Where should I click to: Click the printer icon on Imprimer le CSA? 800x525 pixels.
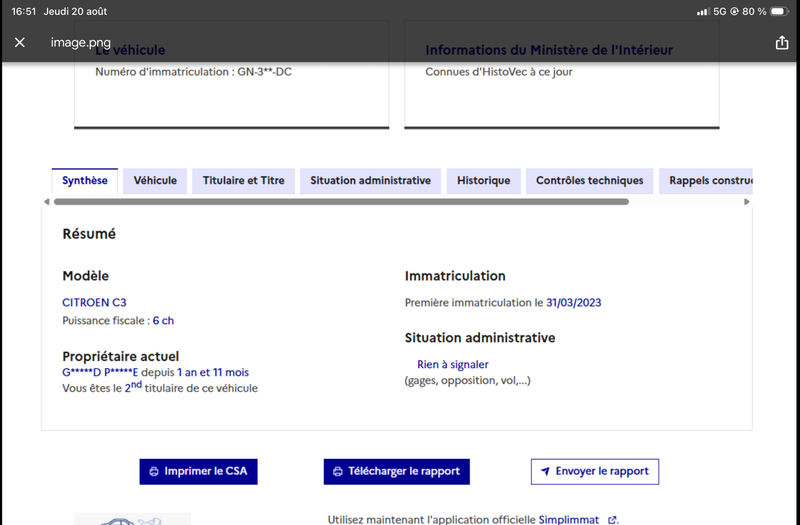point(154,471)
